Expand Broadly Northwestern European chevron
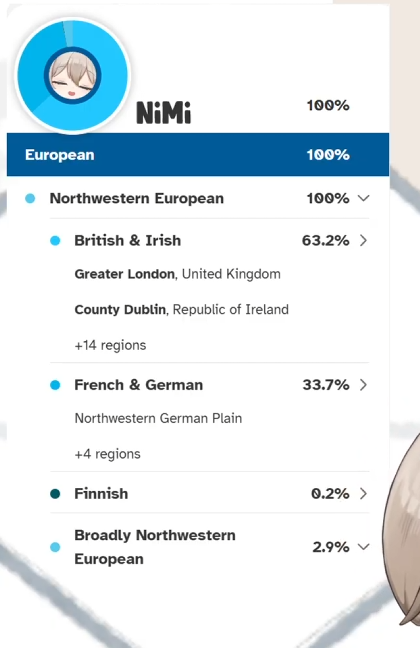The image size is (420, 648). 363,547
